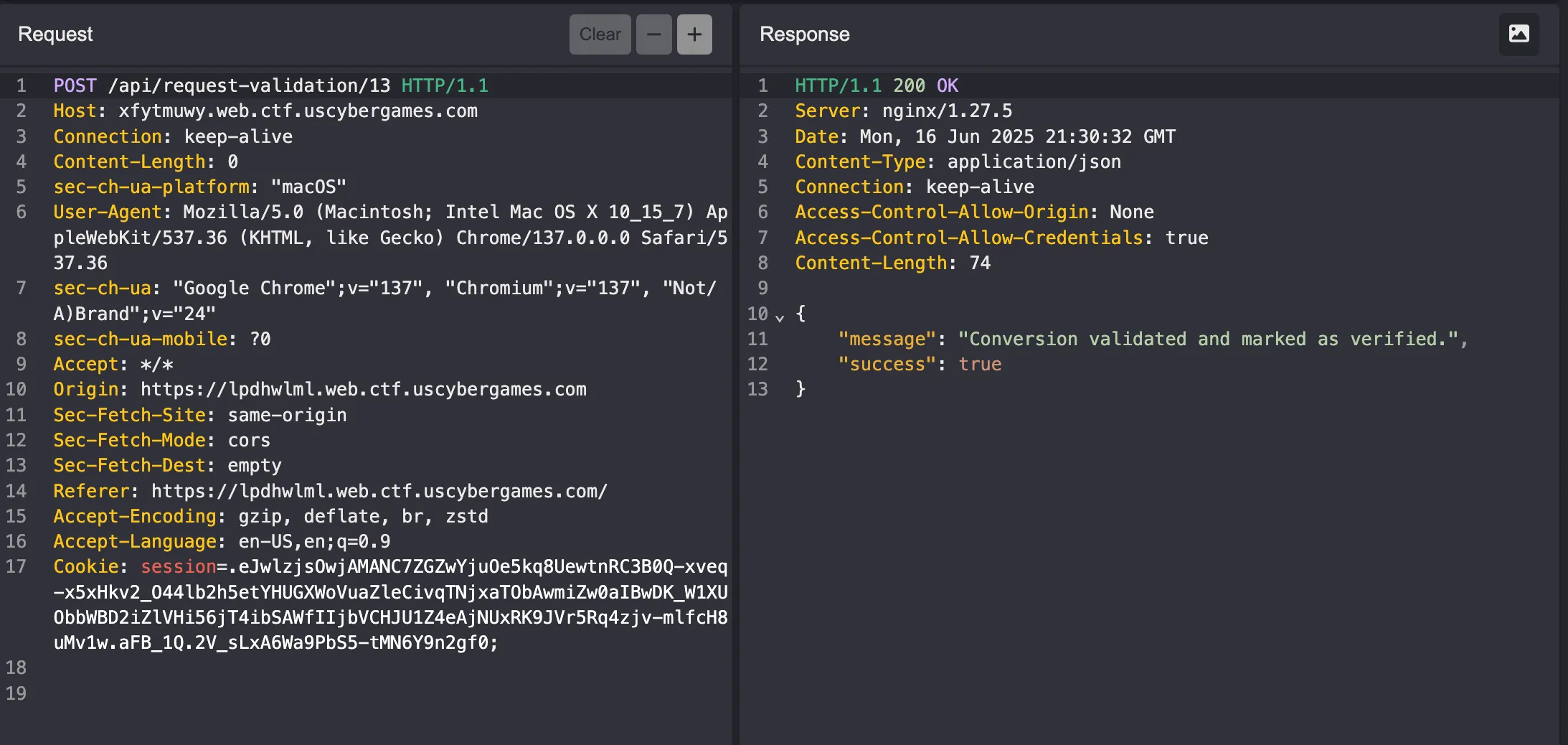Click the session cookie name in Cookie header

tap(178, 567)
